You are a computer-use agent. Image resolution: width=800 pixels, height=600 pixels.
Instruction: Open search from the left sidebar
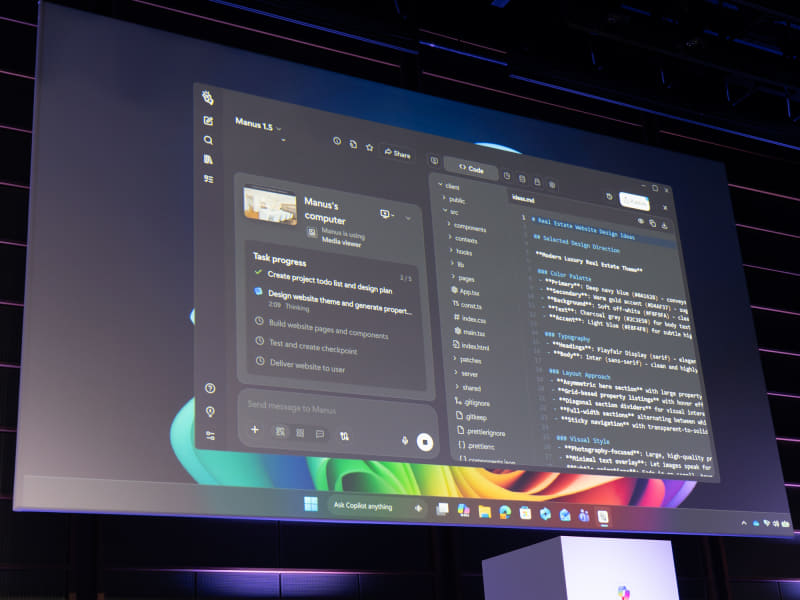208,140
